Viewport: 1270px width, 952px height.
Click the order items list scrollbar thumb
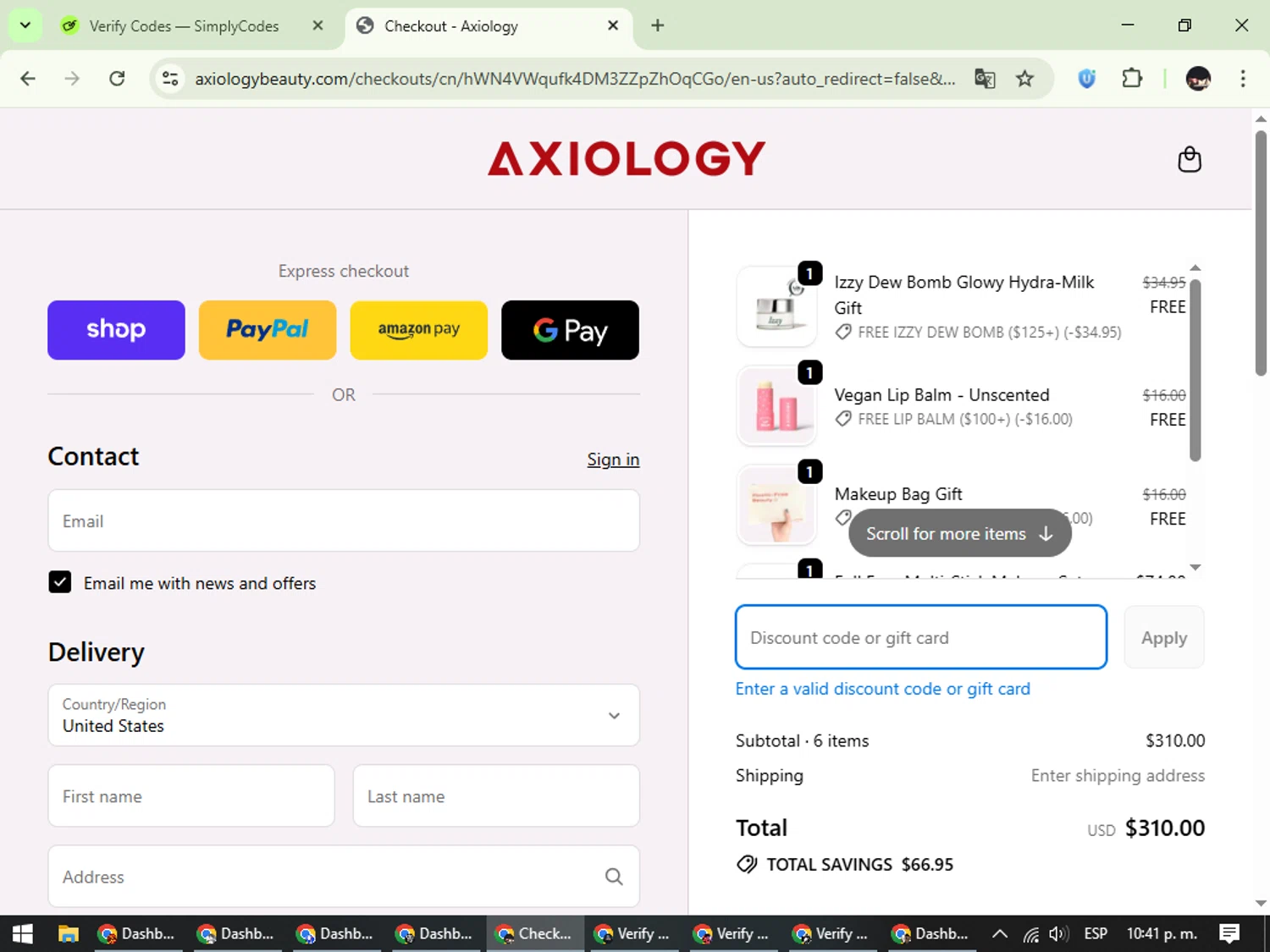[x=1195, y=368]
